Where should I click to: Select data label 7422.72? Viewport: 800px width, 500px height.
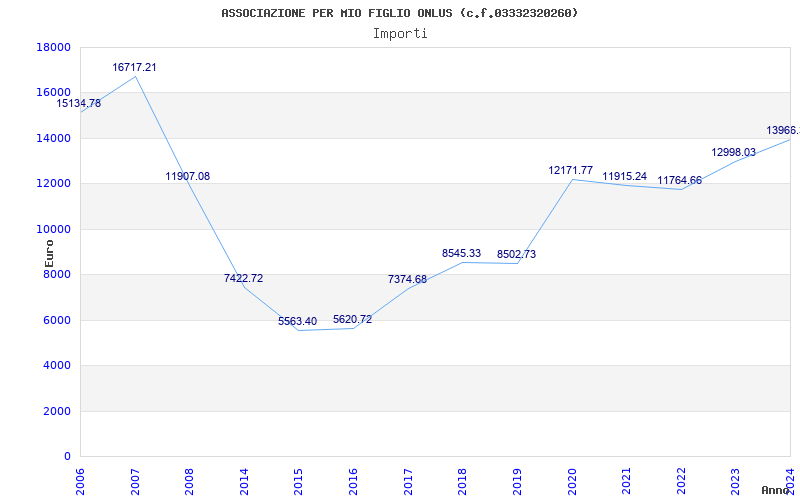tap(243, 279)
